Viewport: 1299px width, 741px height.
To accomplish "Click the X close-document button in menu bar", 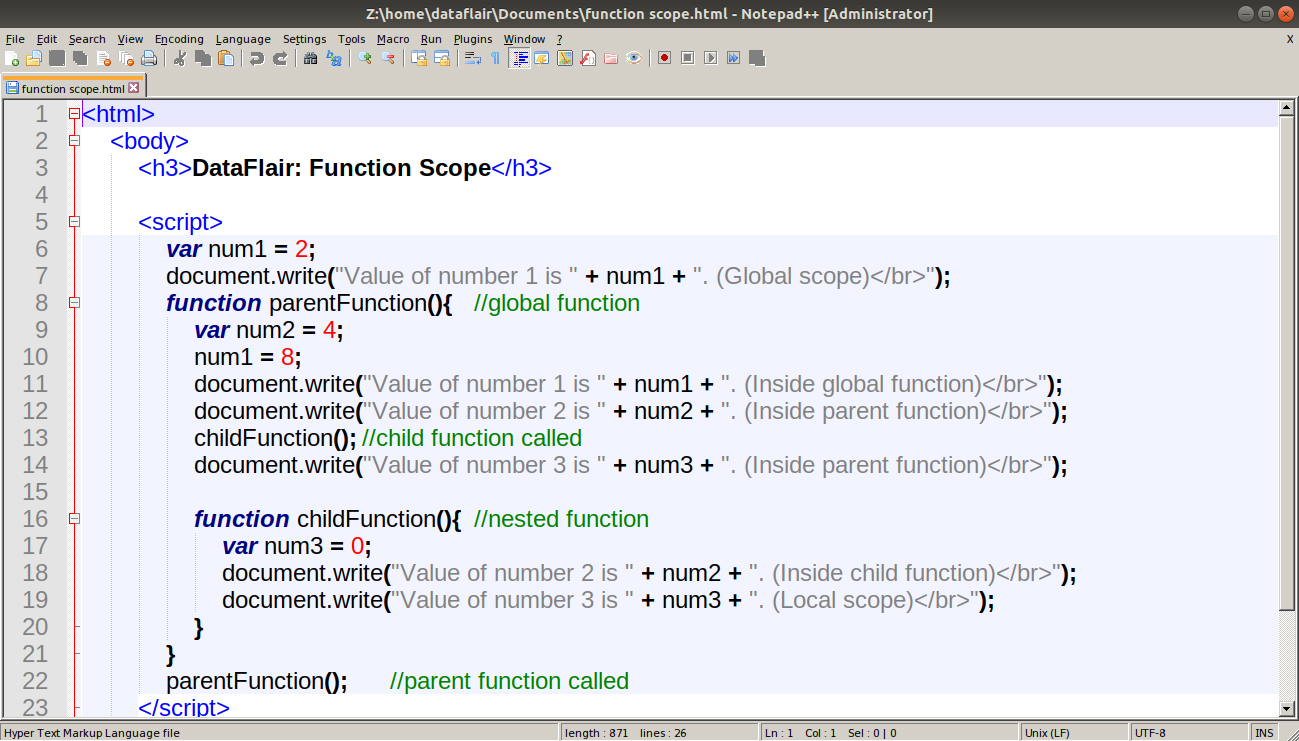I will point(1289,39).
